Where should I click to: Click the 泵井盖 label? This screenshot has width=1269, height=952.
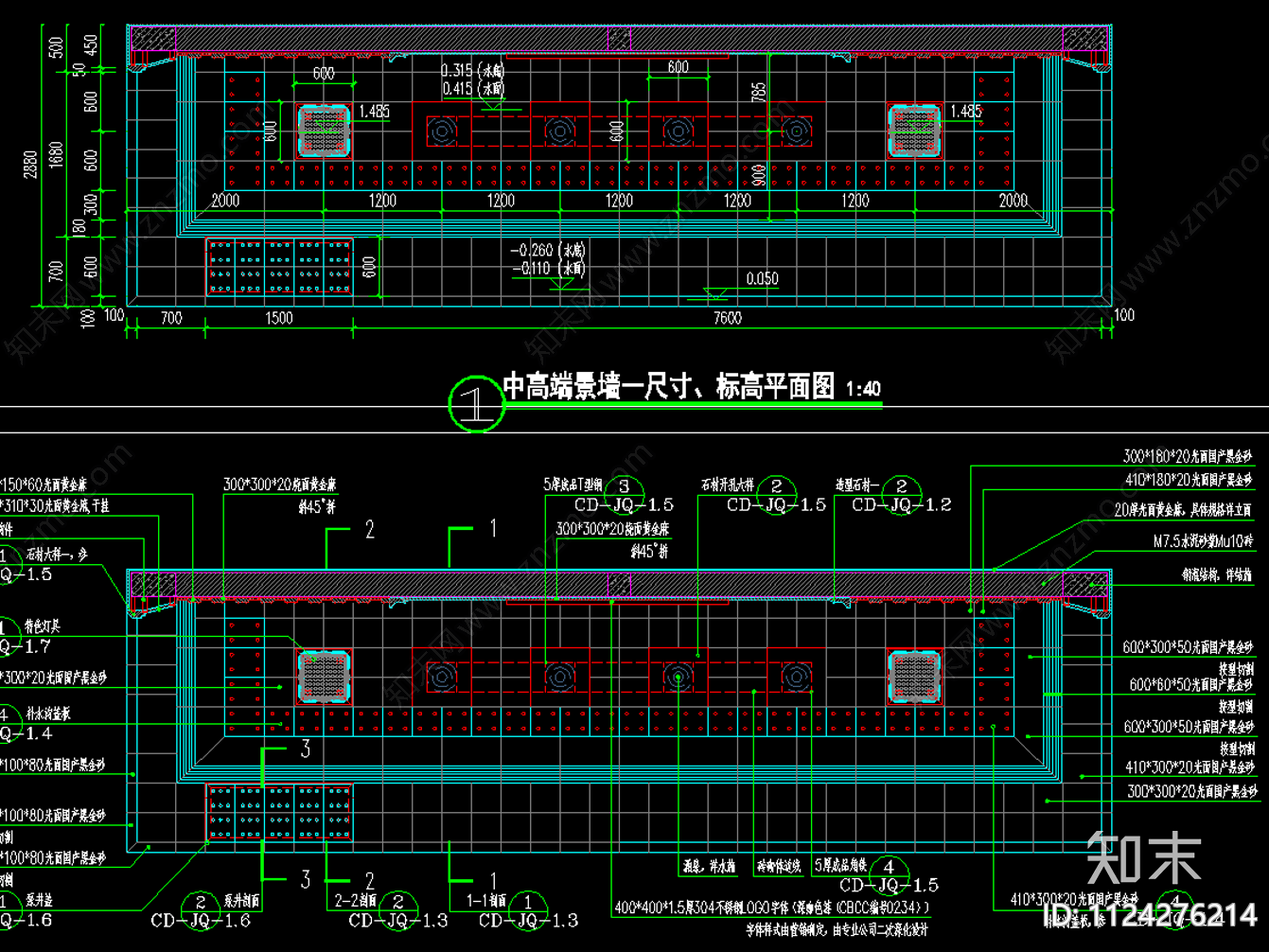(39, 901)
